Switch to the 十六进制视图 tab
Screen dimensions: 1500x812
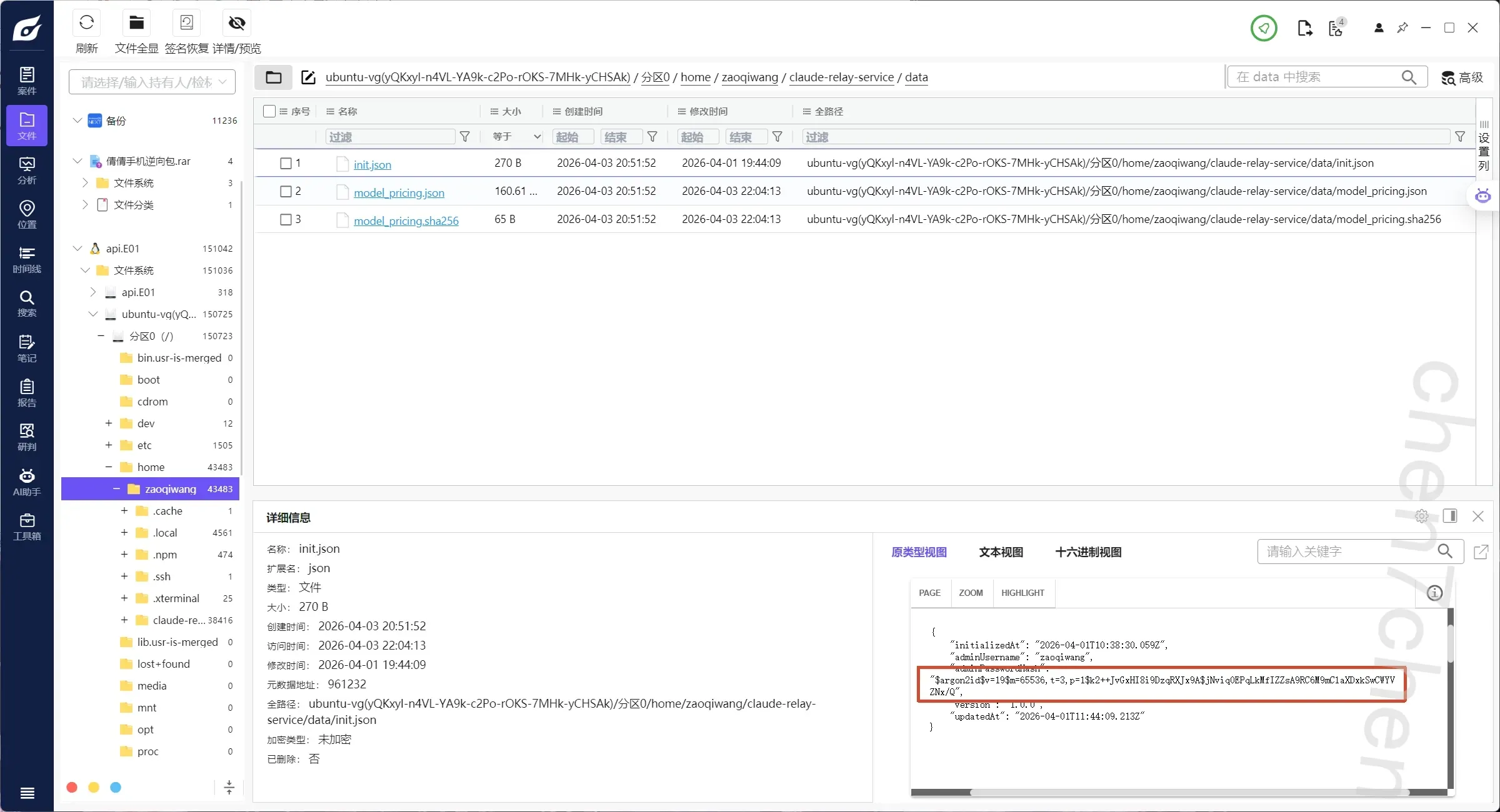[1088, 552]
